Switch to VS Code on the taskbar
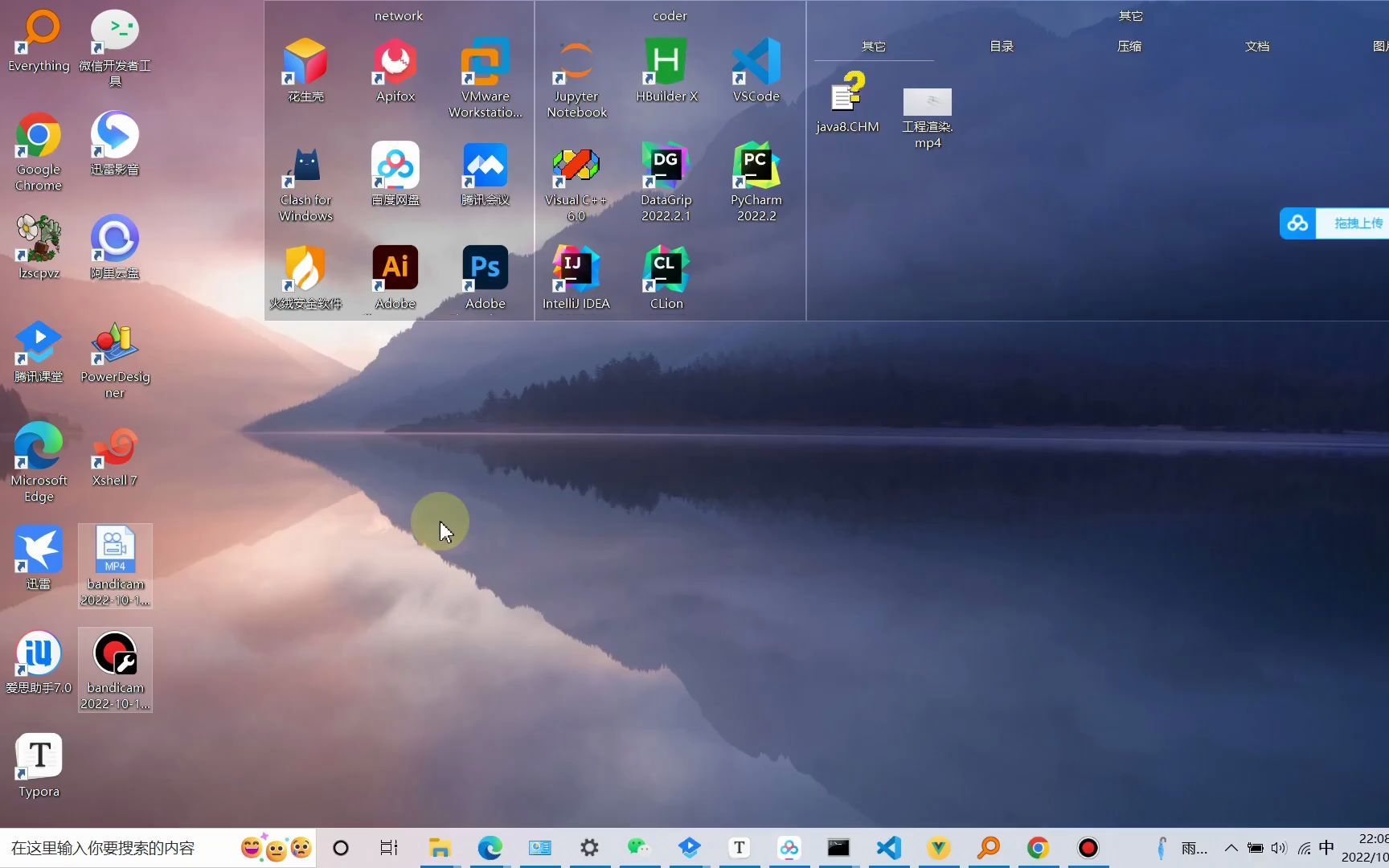The height and width of the screenshot is (868, 1389). (888, 848)
